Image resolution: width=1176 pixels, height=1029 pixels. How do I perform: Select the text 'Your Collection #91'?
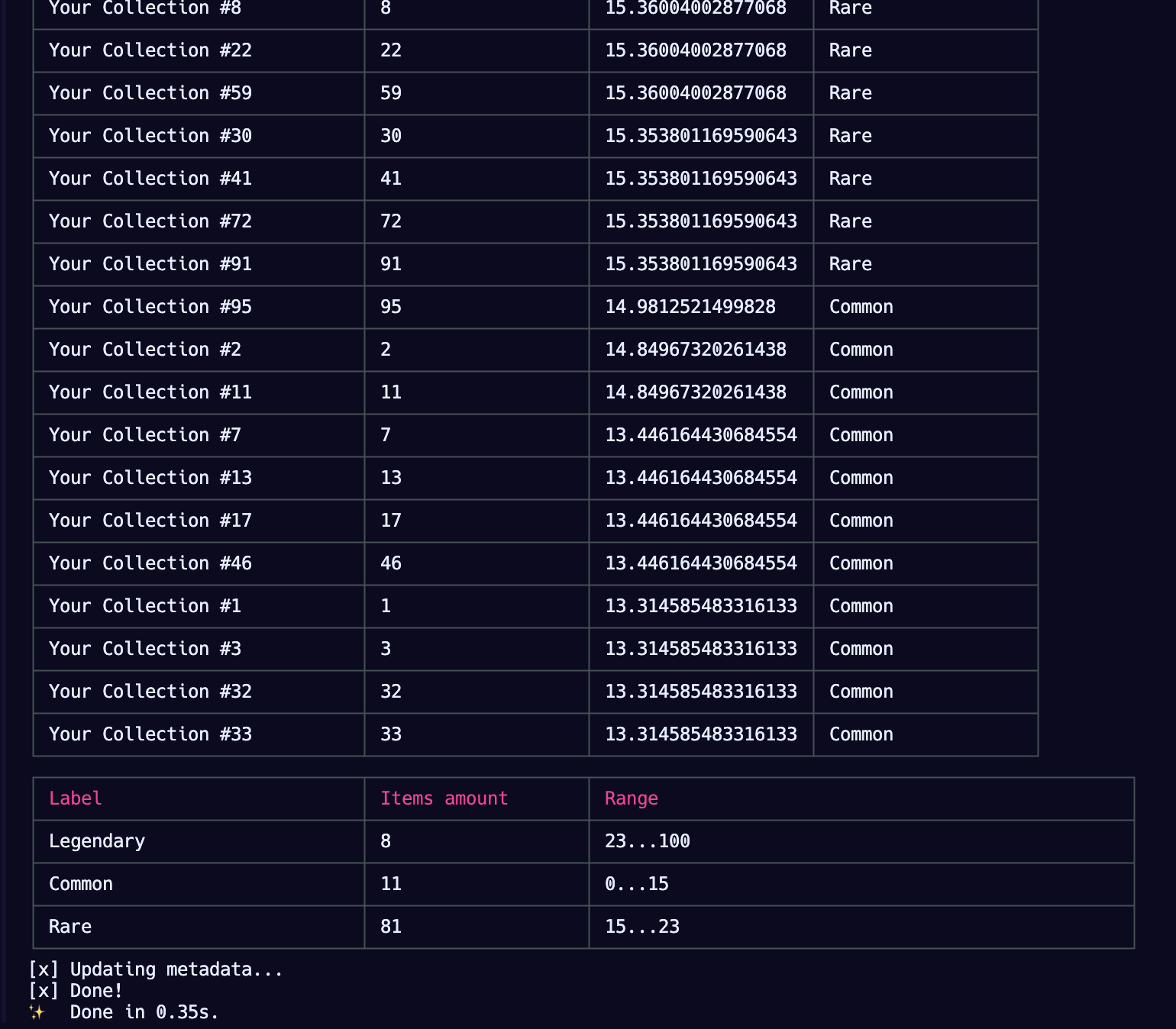click(x=150, y=264)
